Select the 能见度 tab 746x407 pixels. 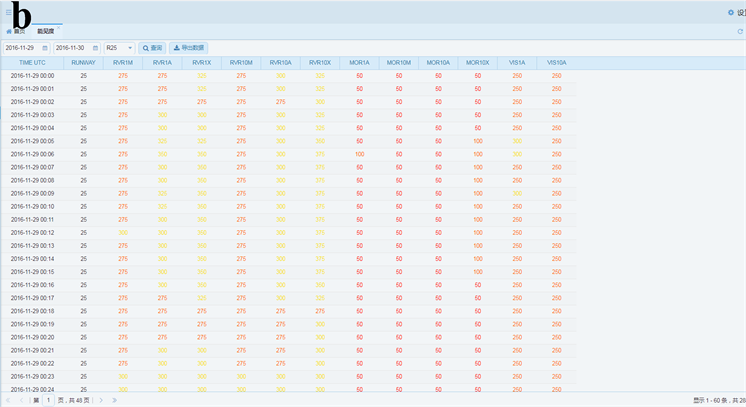click(x=46, y=32)
